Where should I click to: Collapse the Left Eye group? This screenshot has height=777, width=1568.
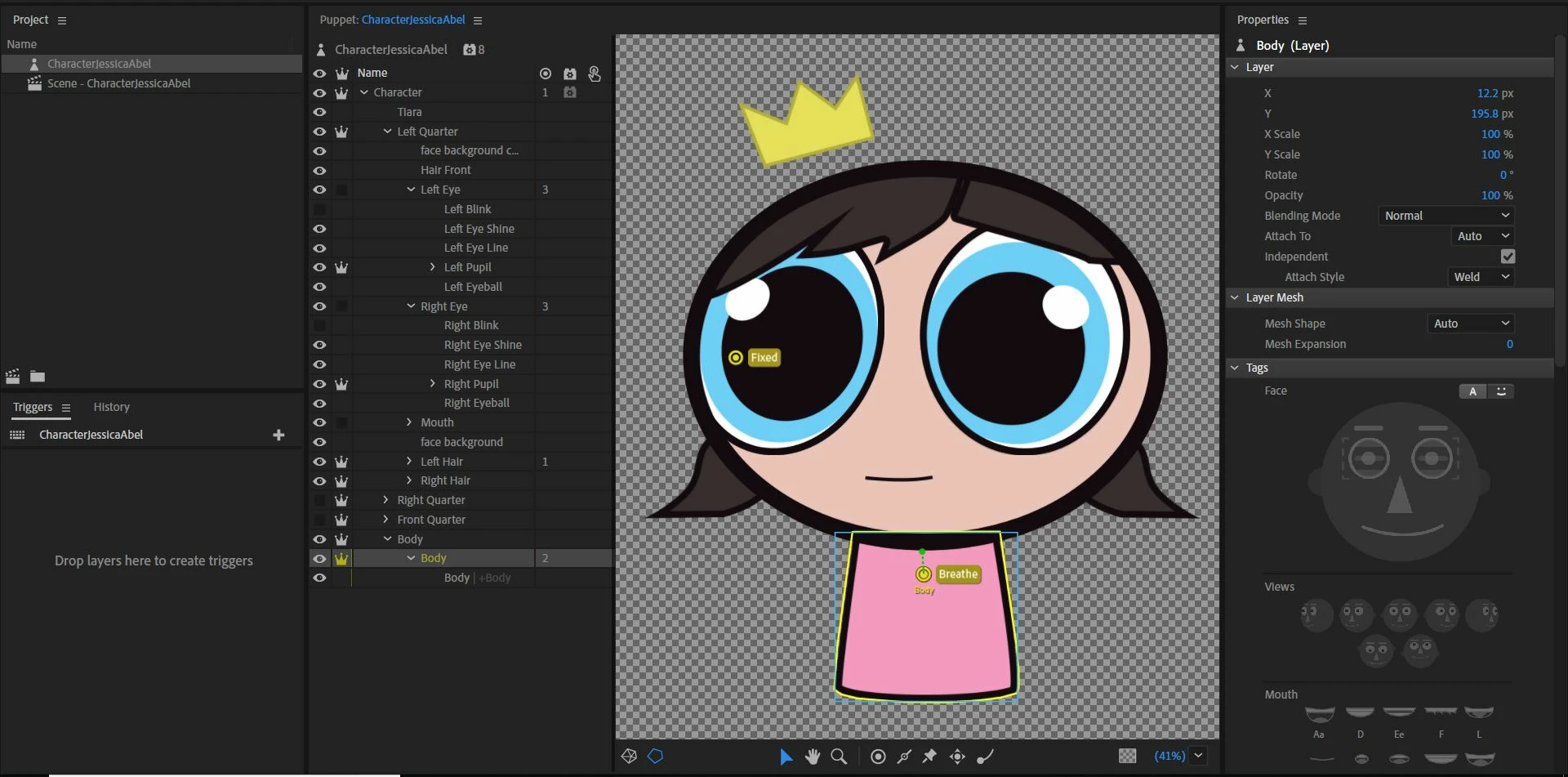click(x=411, y=190)
